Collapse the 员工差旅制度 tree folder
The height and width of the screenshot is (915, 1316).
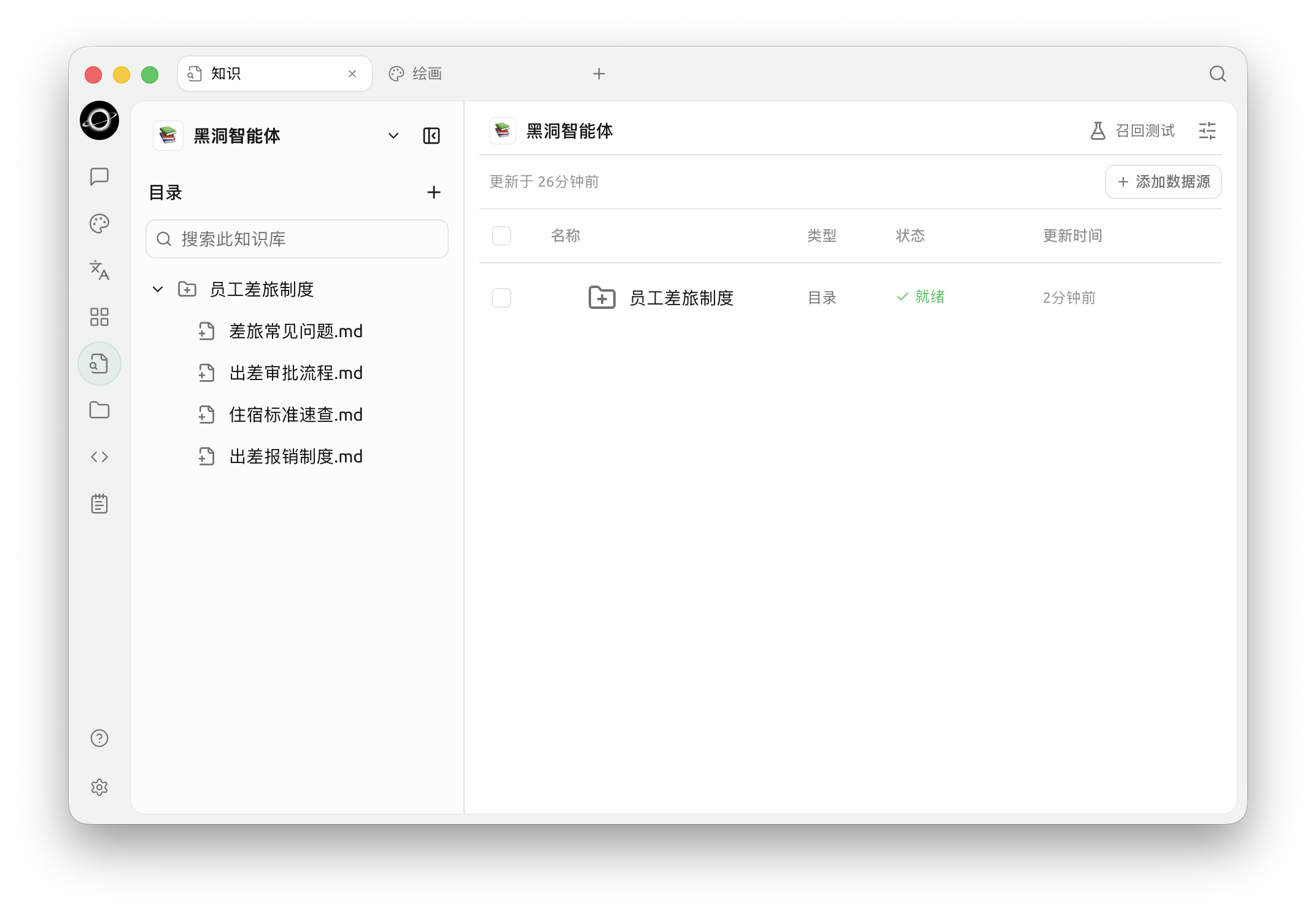158,289
